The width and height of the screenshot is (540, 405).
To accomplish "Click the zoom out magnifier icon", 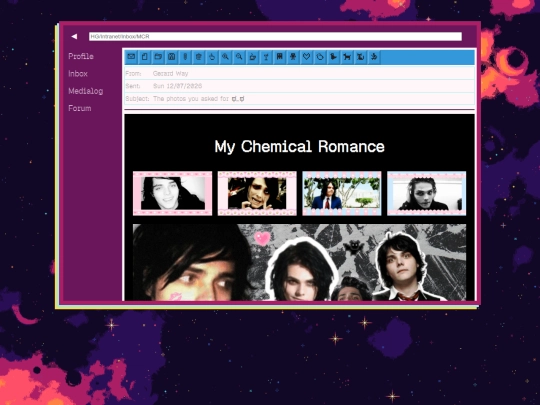I will tap(239, 57).
